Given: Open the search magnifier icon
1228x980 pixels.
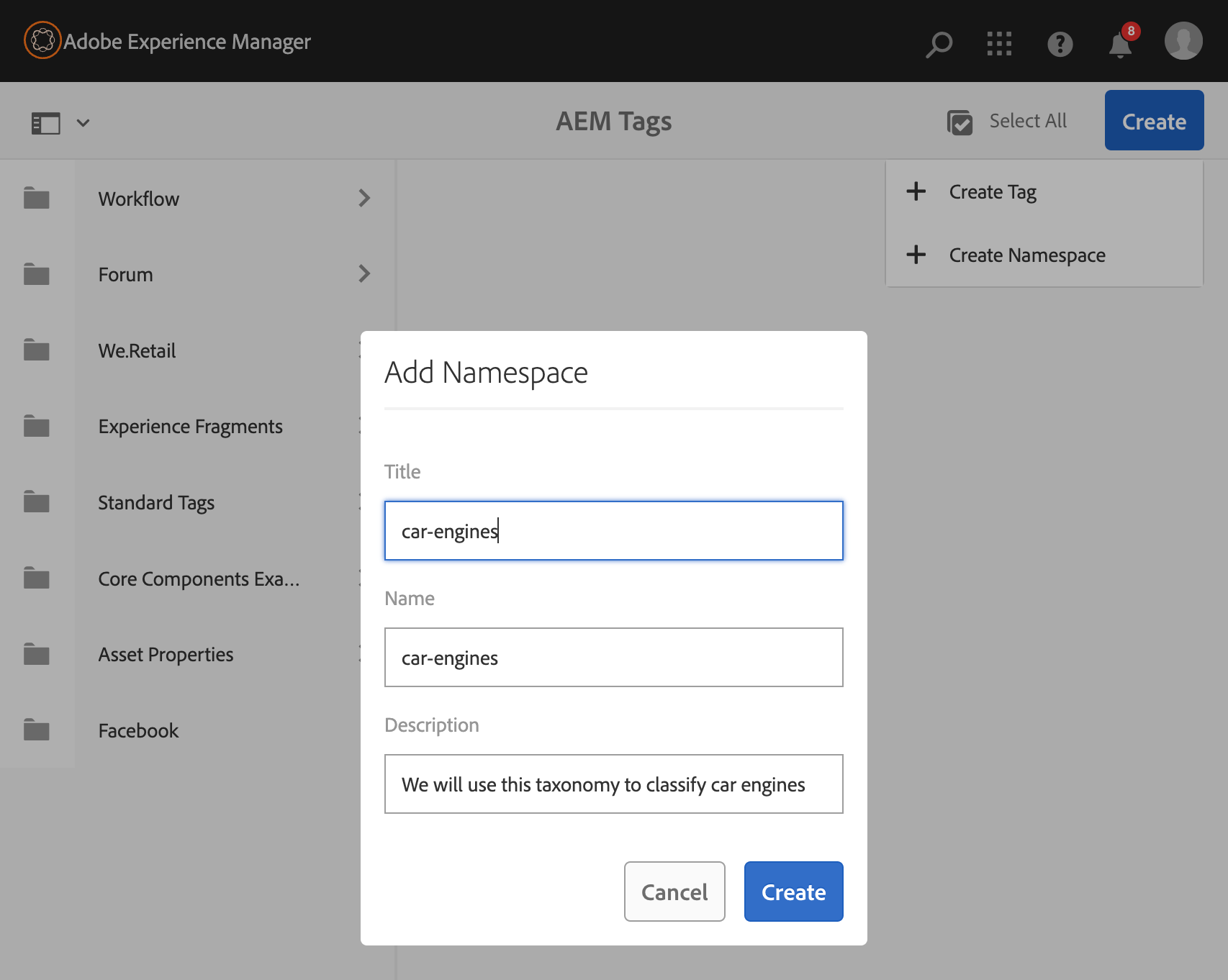Looking at the screenshot, I should click(939, 44).
